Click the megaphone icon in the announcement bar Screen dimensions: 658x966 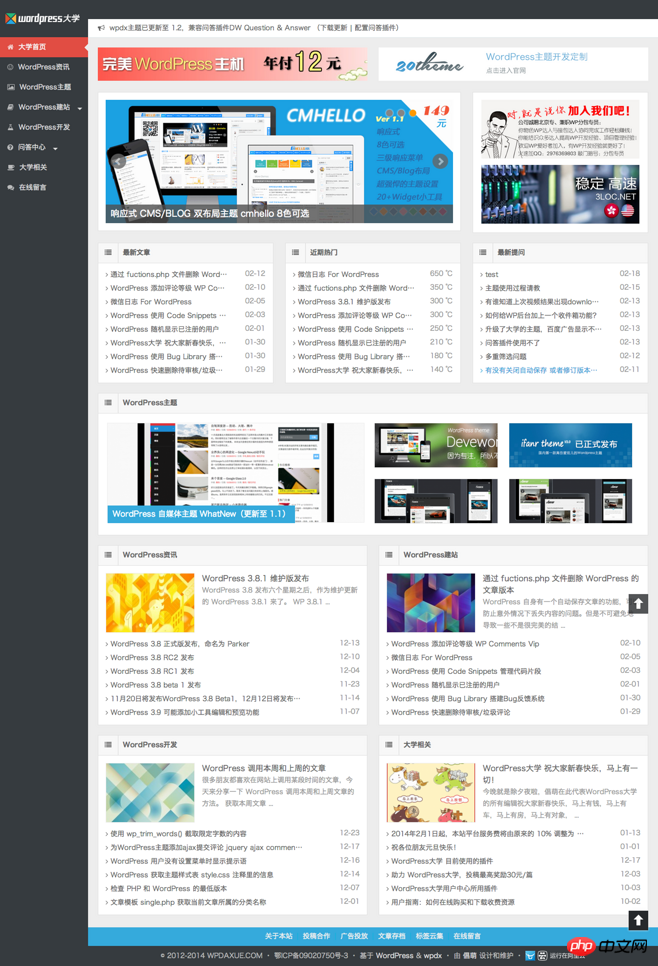pyautogui.click(x=101, y=28)
